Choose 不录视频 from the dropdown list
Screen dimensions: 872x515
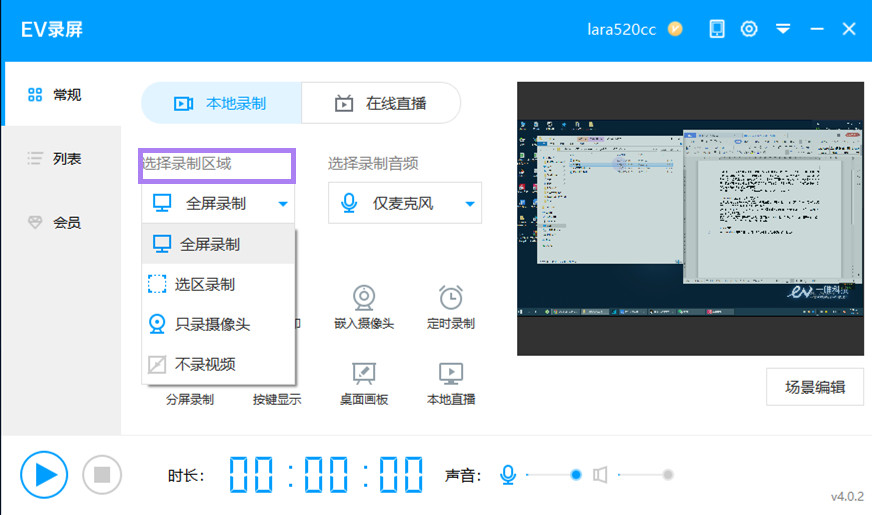[x=218, y=364]
